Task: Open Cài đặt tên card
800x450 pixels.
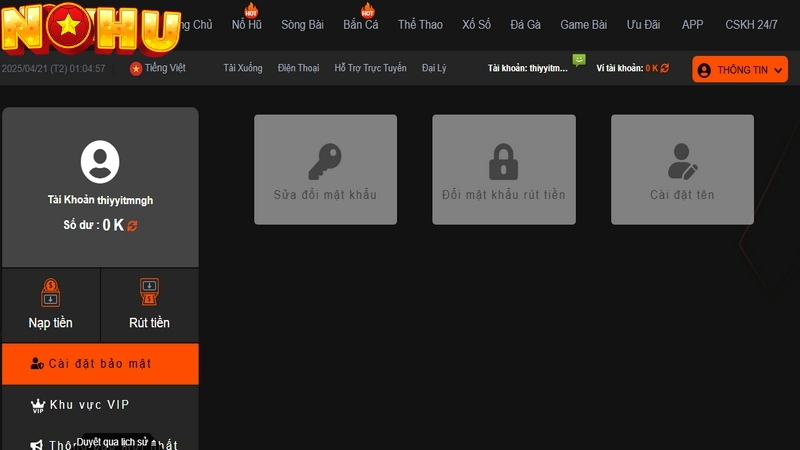Action: [682, 169]
